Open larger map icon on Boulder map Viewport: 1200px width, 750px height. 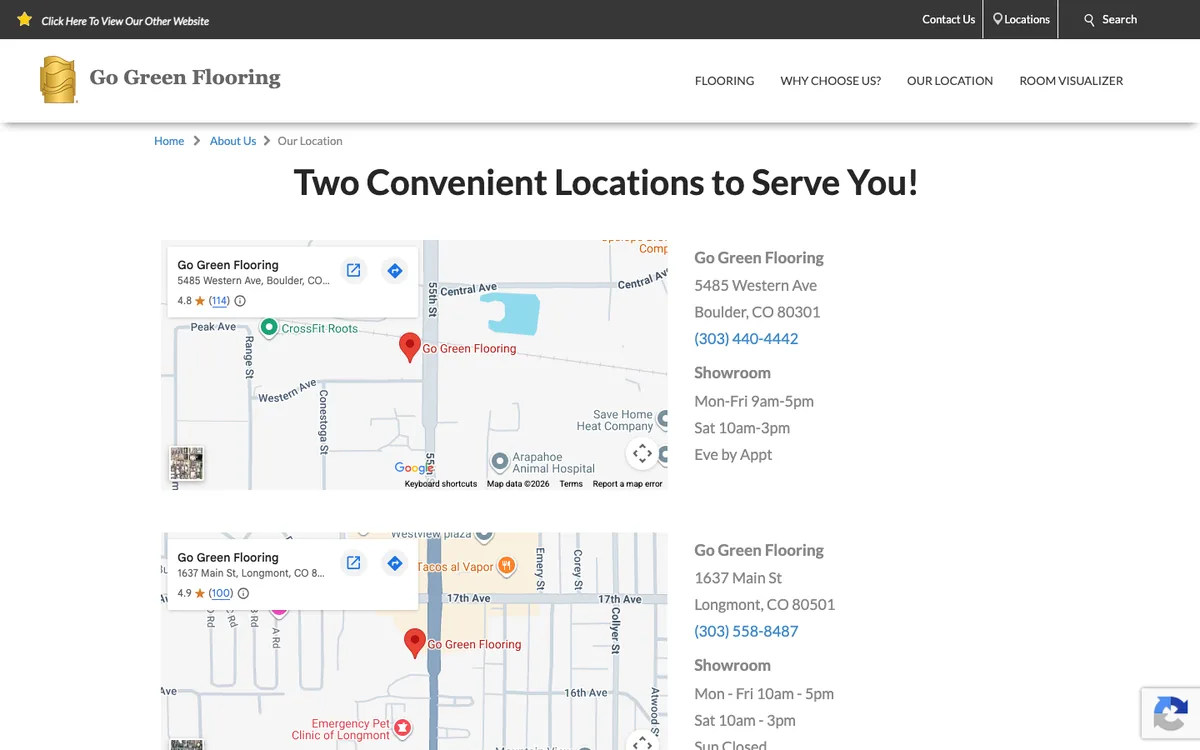[353, 270]
